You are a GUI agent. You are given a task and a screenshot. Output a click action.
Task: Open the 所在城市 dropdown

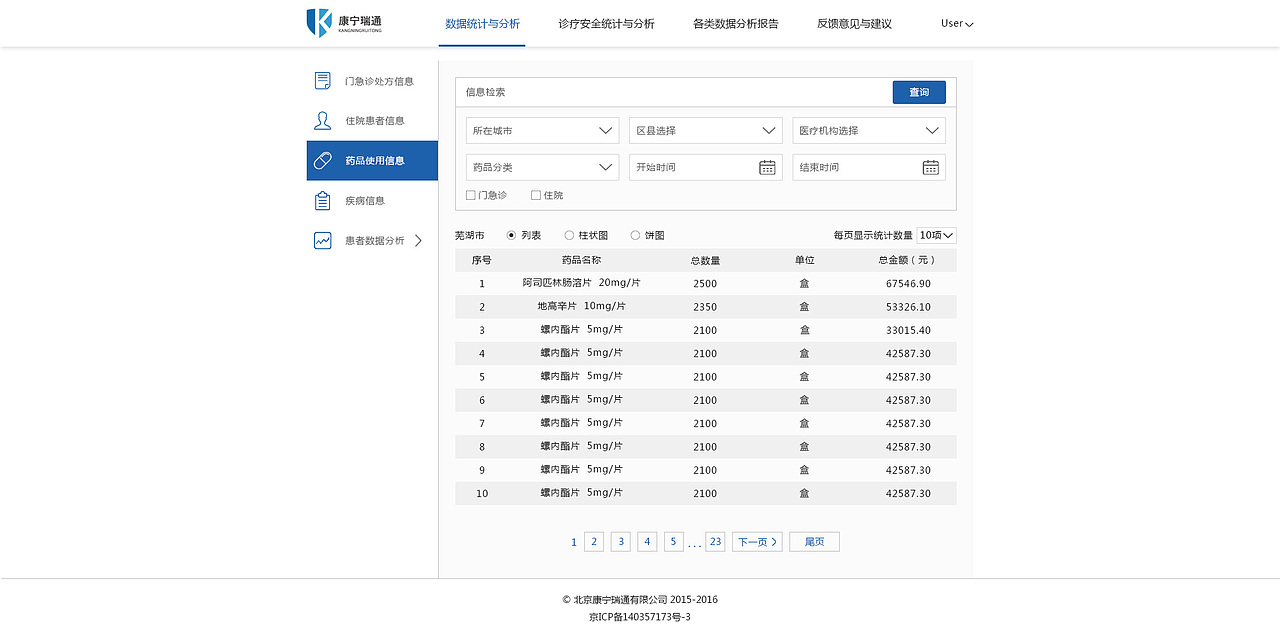(x=543, y=131)
